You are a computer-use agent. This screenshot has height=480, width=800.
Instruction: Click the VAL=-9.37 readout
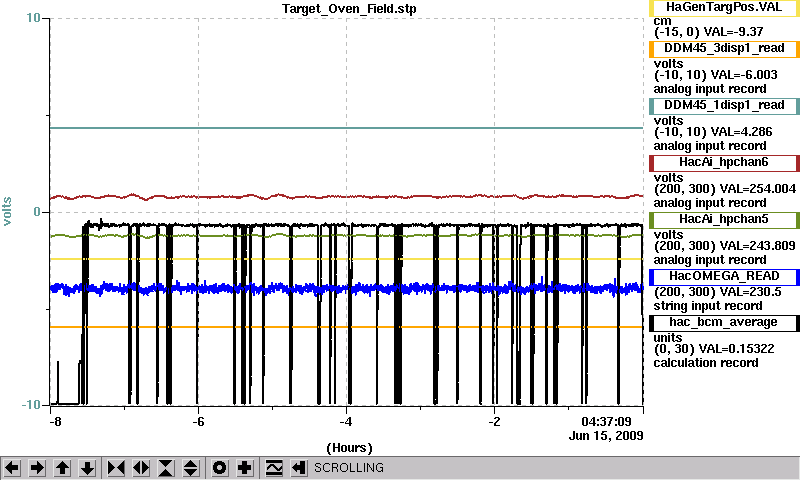tap(734, 32)
